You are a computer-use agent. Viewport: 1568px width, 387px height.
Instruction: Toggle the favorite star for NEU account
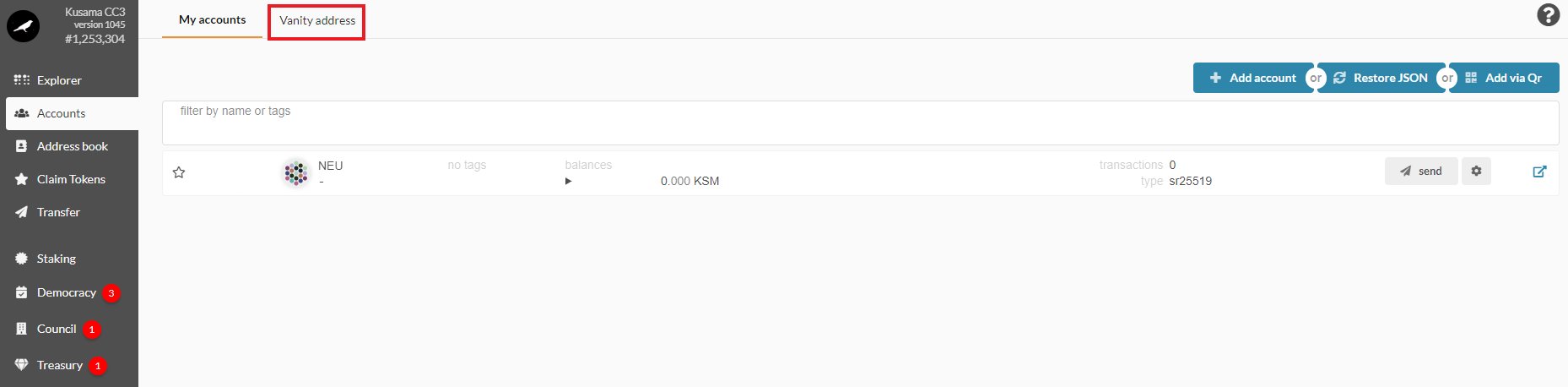[x=179, y=172]
